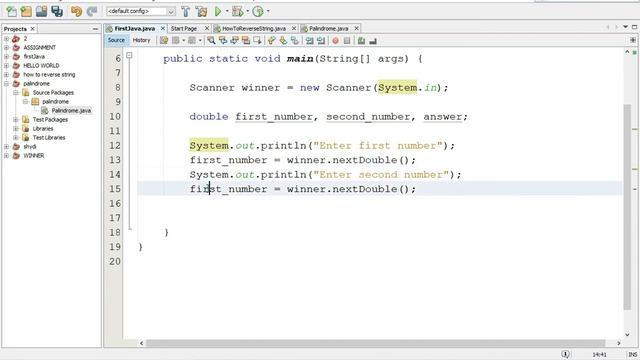This screenshot has height=360, width=640.
Task: Open the default config combo box
Action: pyautogui.click(x=141, y=11)
